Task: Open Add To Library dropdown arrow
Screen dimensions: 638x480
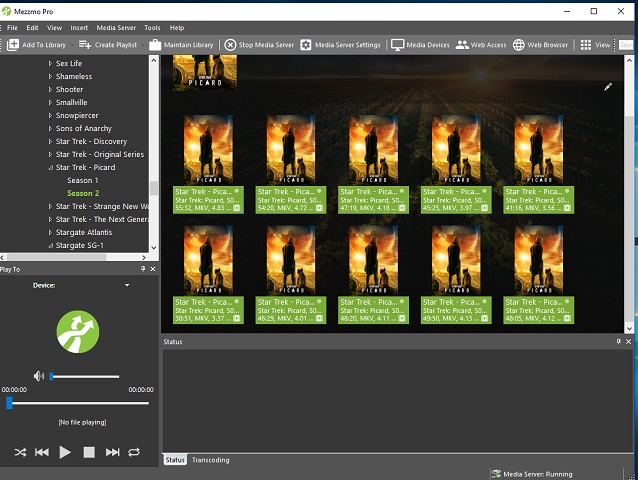Action: click(72, 45)
